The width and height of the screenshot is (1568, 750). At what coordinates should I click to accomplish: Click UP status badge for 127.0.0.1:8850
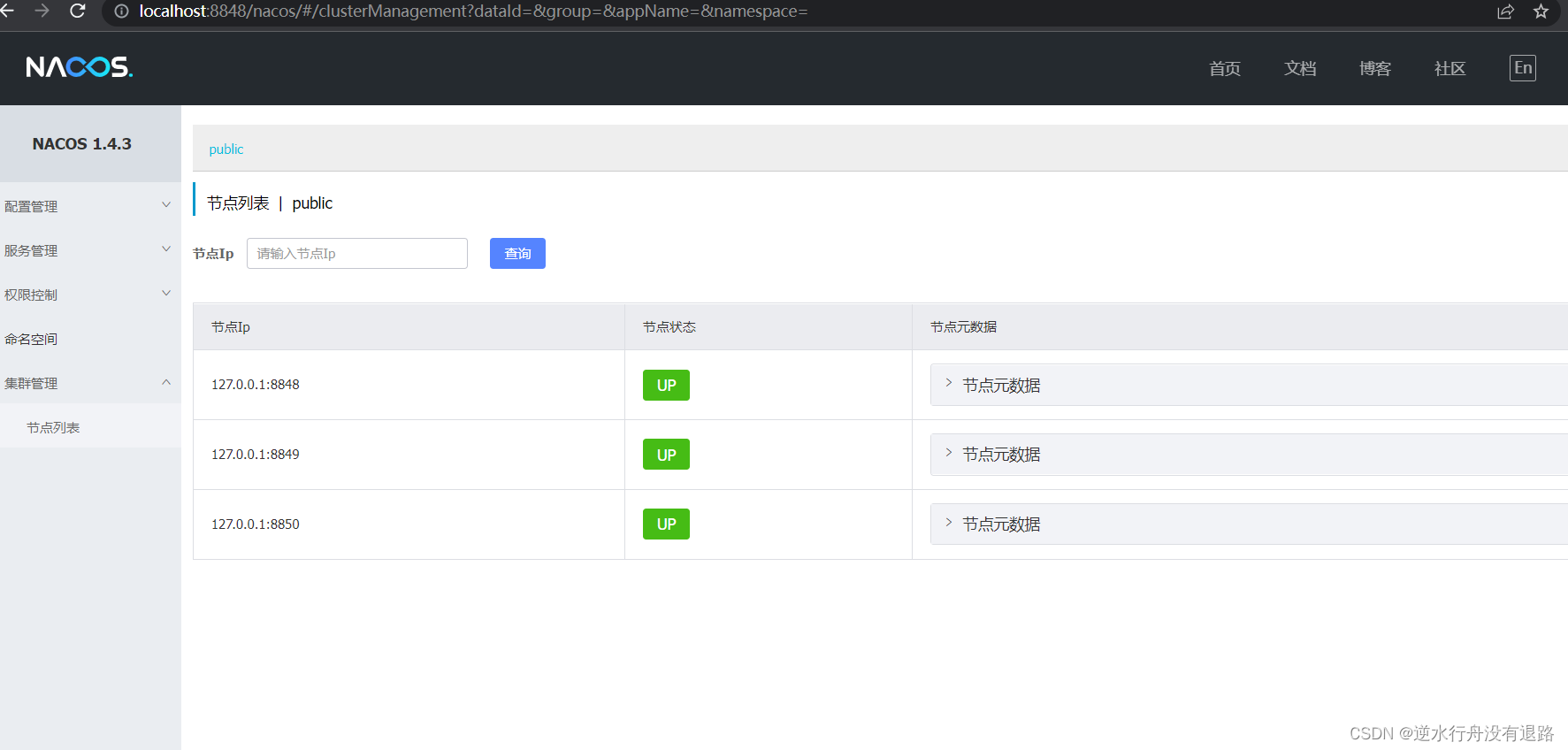pyautogui.click(x=666, y=524)
